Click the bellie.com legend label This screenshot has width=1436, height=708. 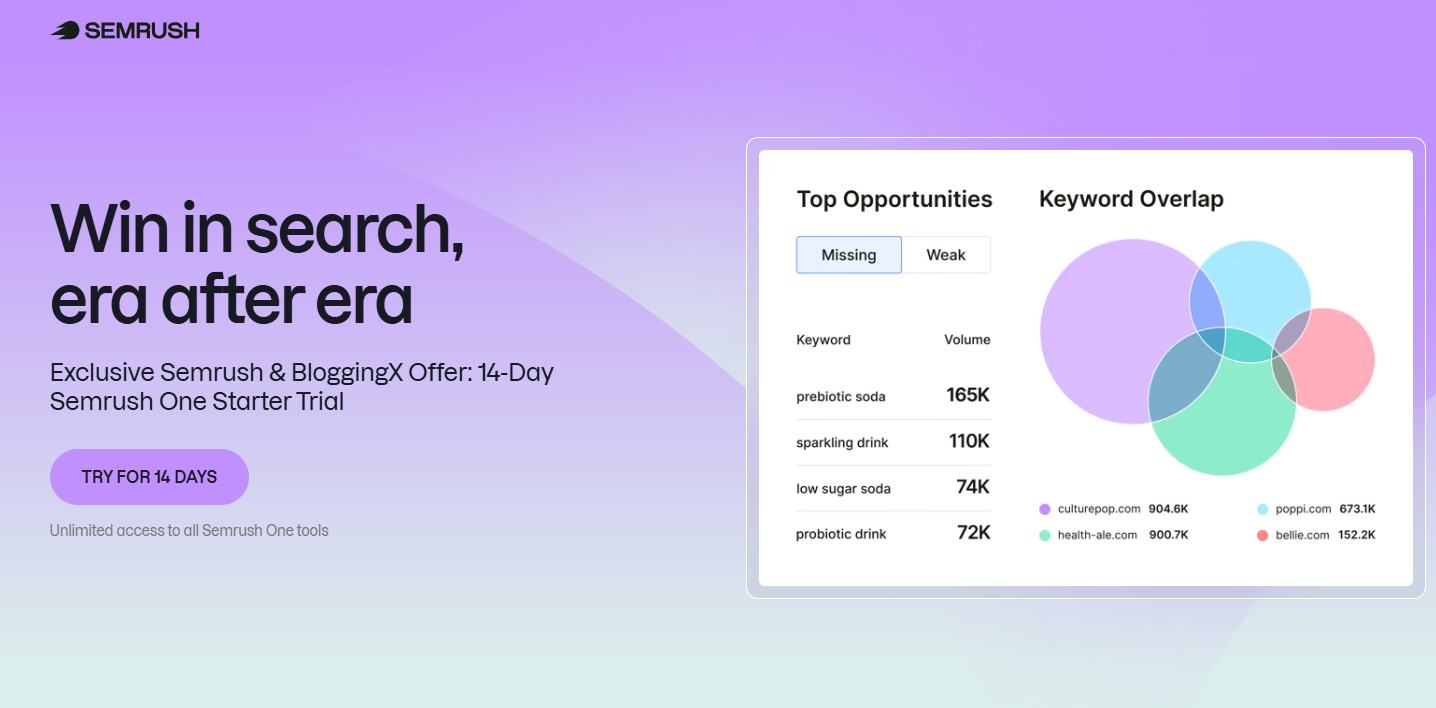click(1303, 535)
